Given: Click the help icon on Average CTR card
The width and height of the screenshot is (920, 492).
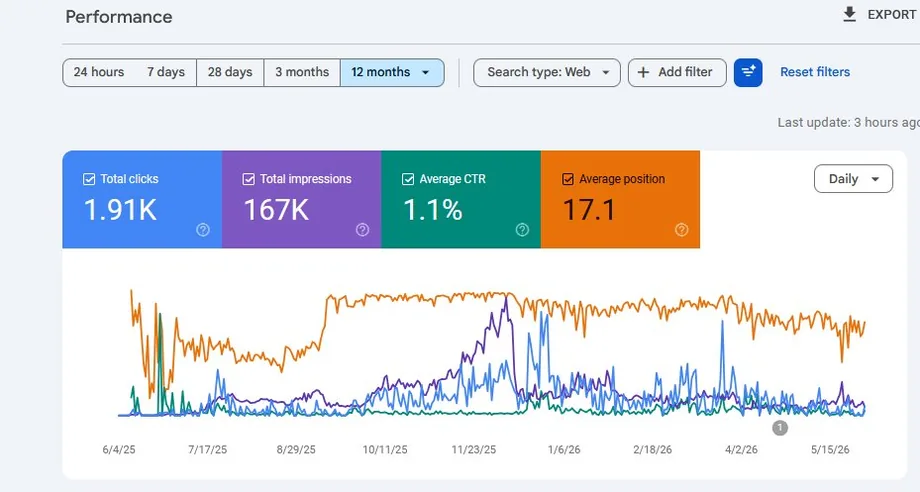Looking at the screenshot, I should (x=522, y=230).
